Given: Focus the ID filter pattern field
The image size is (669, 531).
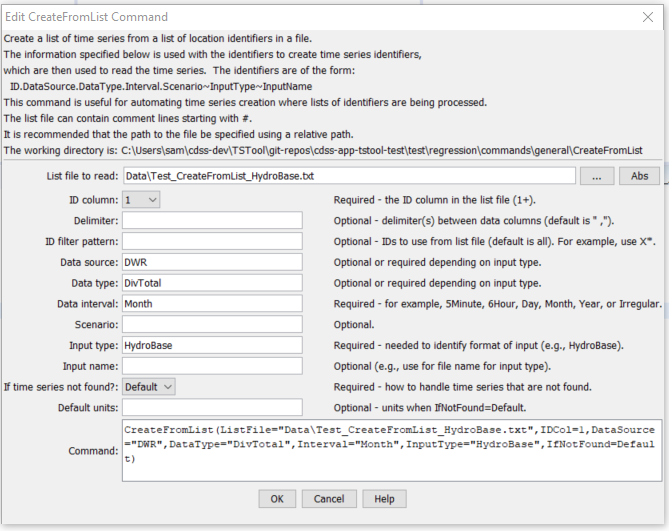Looking at the screenshot, I should click(x=212, y=241).
